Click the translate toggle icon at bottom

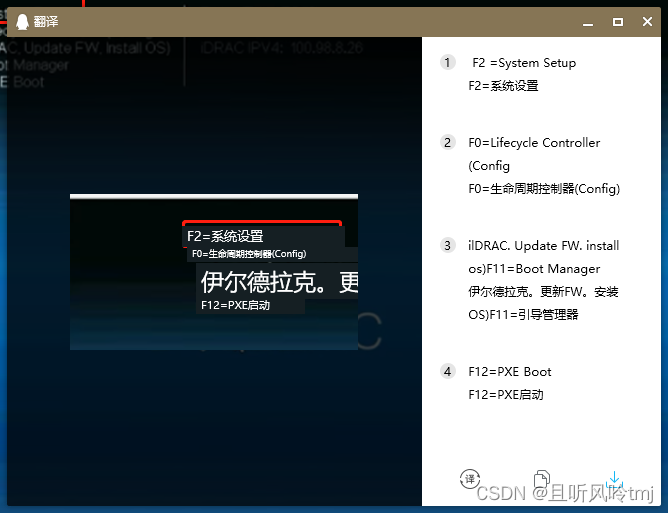tap(469, 478)
